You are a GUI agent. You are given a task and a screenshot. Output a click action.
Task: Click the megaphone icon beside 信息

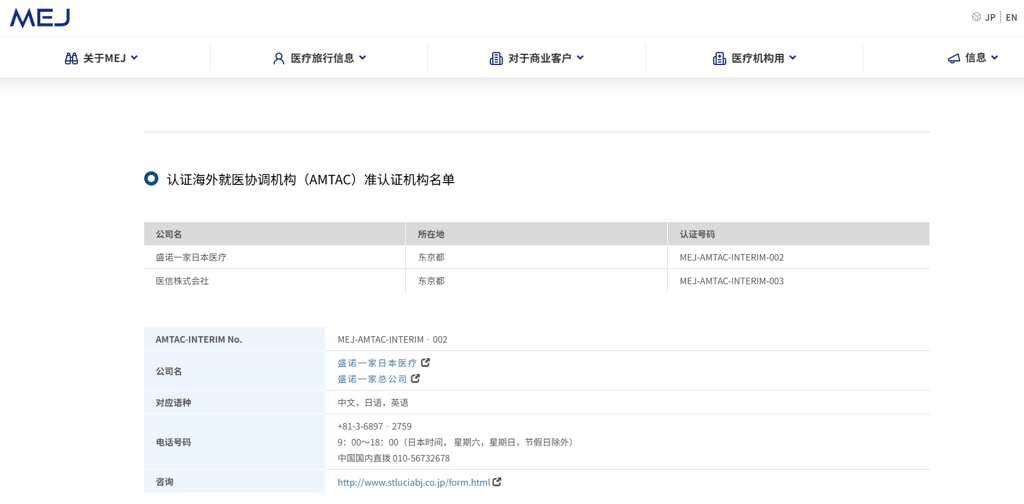[953, 58]
